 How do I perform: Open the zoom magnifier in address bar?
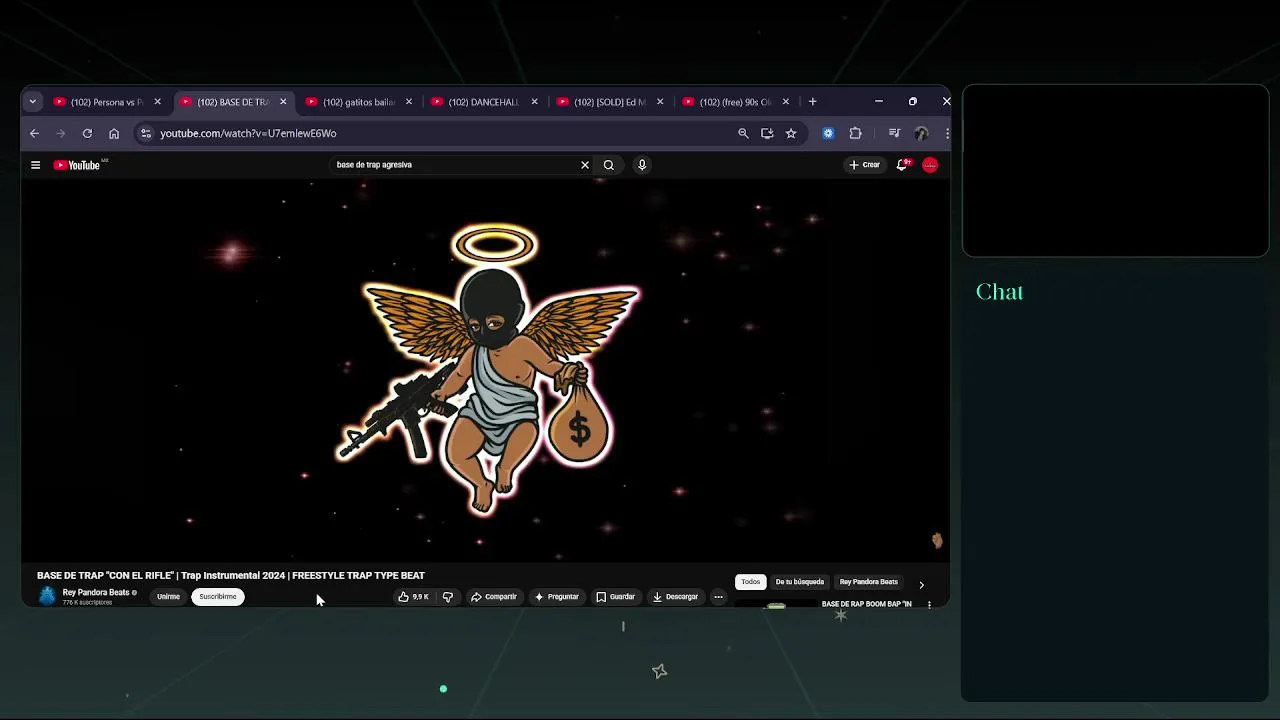[x=743, y=133]
